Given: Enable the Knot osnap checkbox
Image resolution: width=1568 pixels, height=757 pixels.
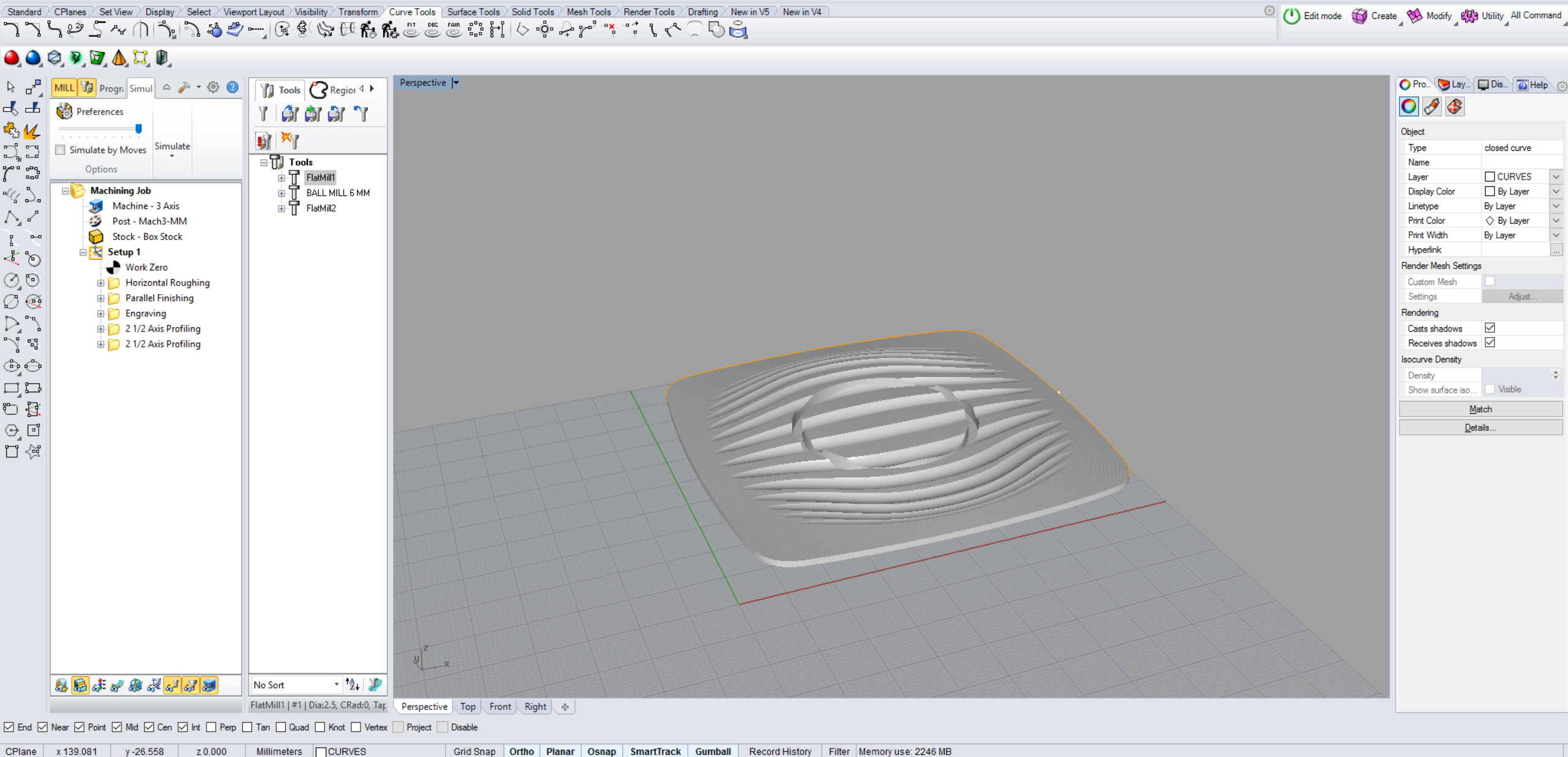Looking at the screenshot, I should [320, 727].
